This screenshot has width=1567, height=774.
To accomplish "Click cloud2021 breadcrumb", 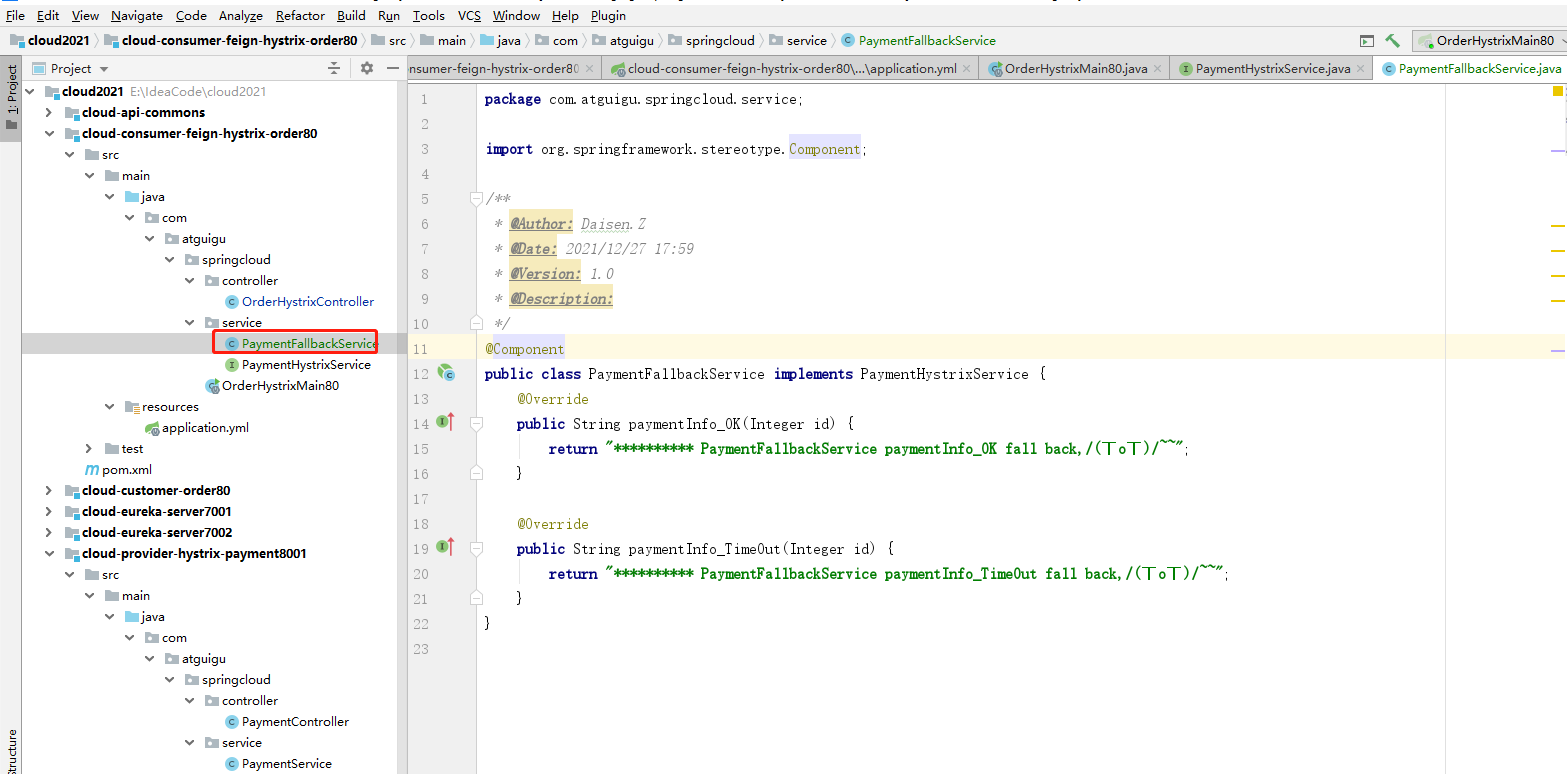I will pyautogui.click(x=58, y=41).
